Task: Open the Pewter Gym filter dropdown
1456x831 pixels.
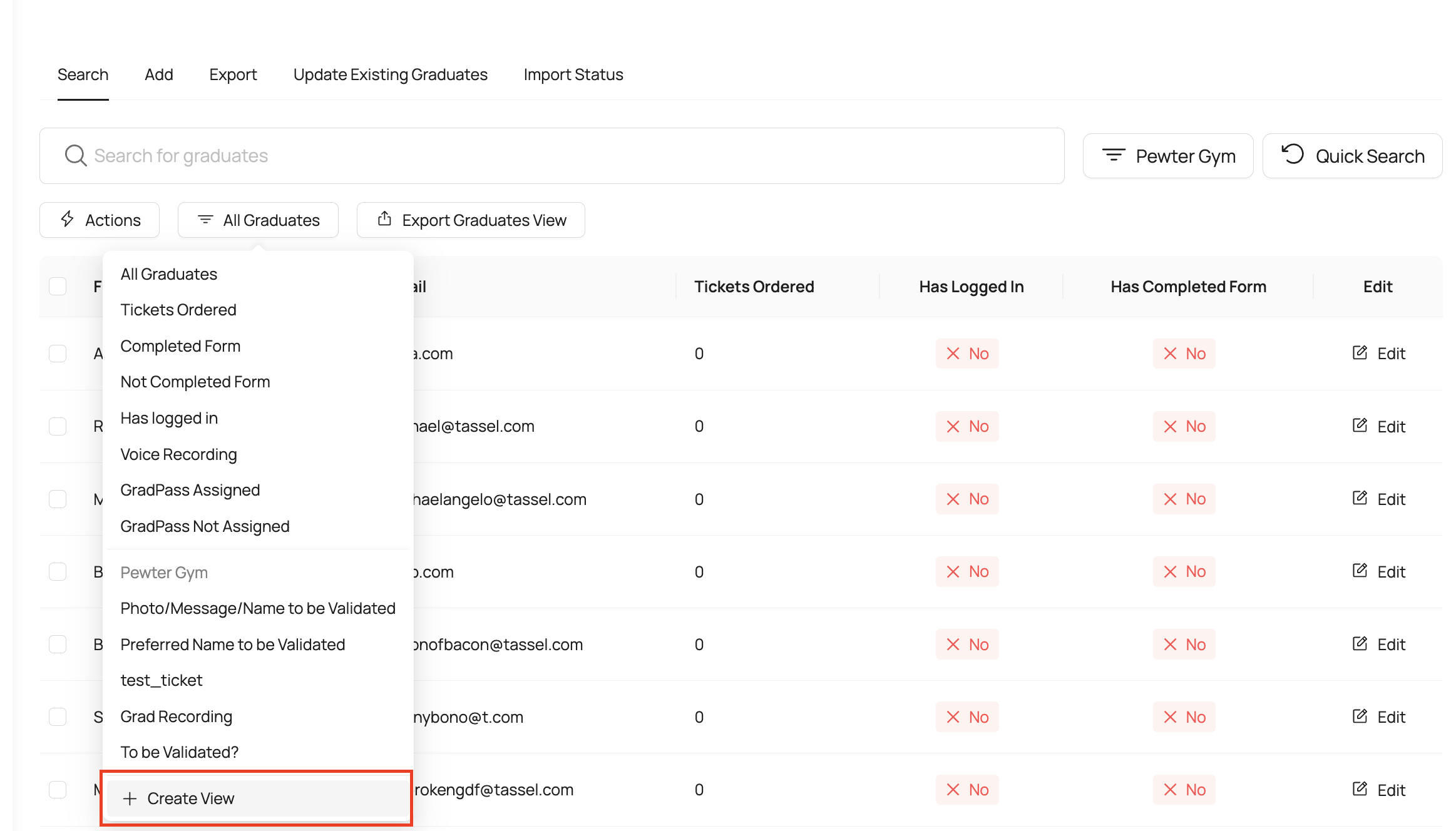Action: point(1168,156)
